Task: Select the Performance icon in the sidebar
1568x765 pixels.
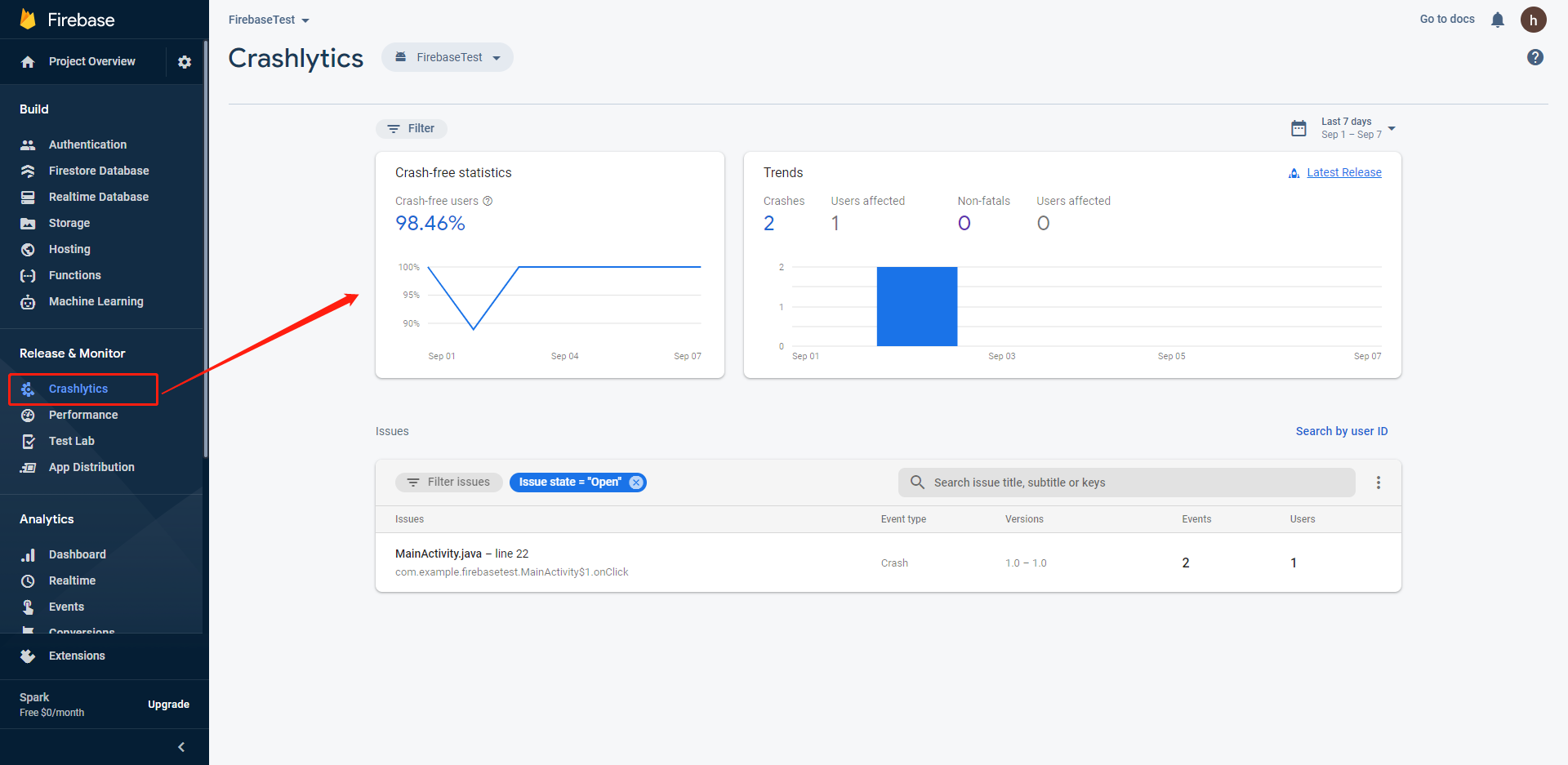Action: click(28, 415)
